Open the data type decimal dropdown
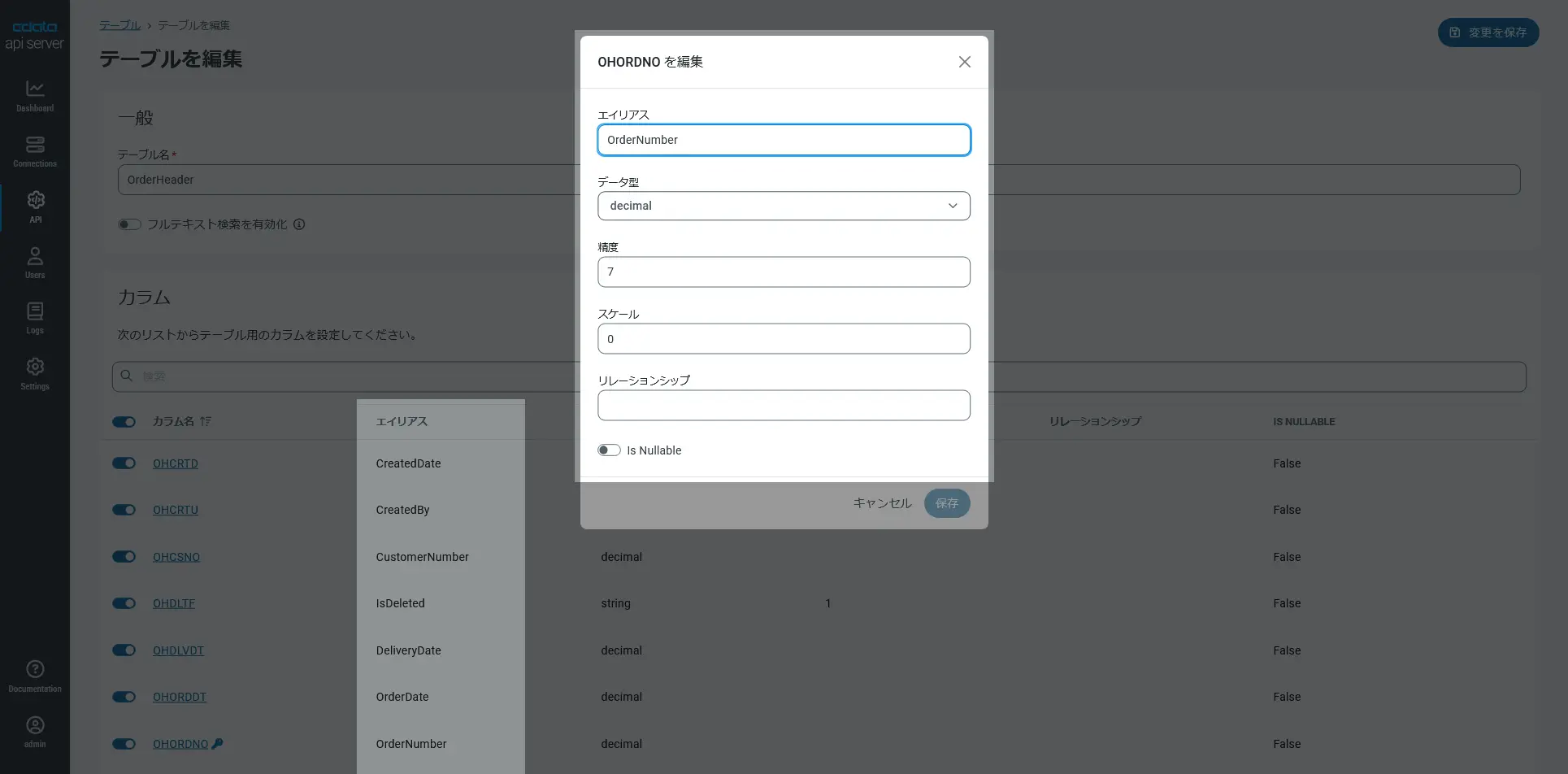 tap(784, 206)
